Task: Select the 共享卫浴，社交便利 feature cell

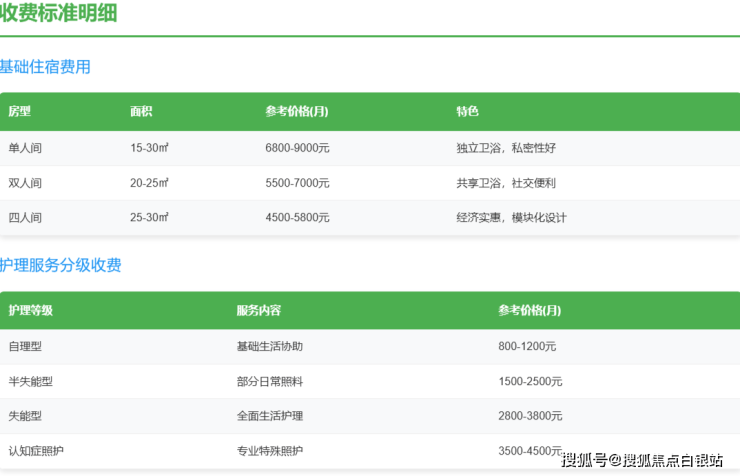Action: 506,183
